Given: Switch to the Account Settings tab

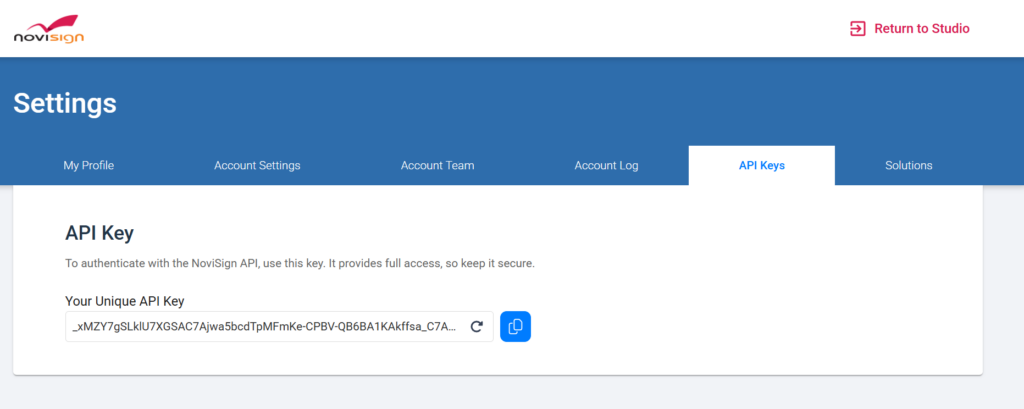Looking at the screenshot, I should [x=257, y=165].
